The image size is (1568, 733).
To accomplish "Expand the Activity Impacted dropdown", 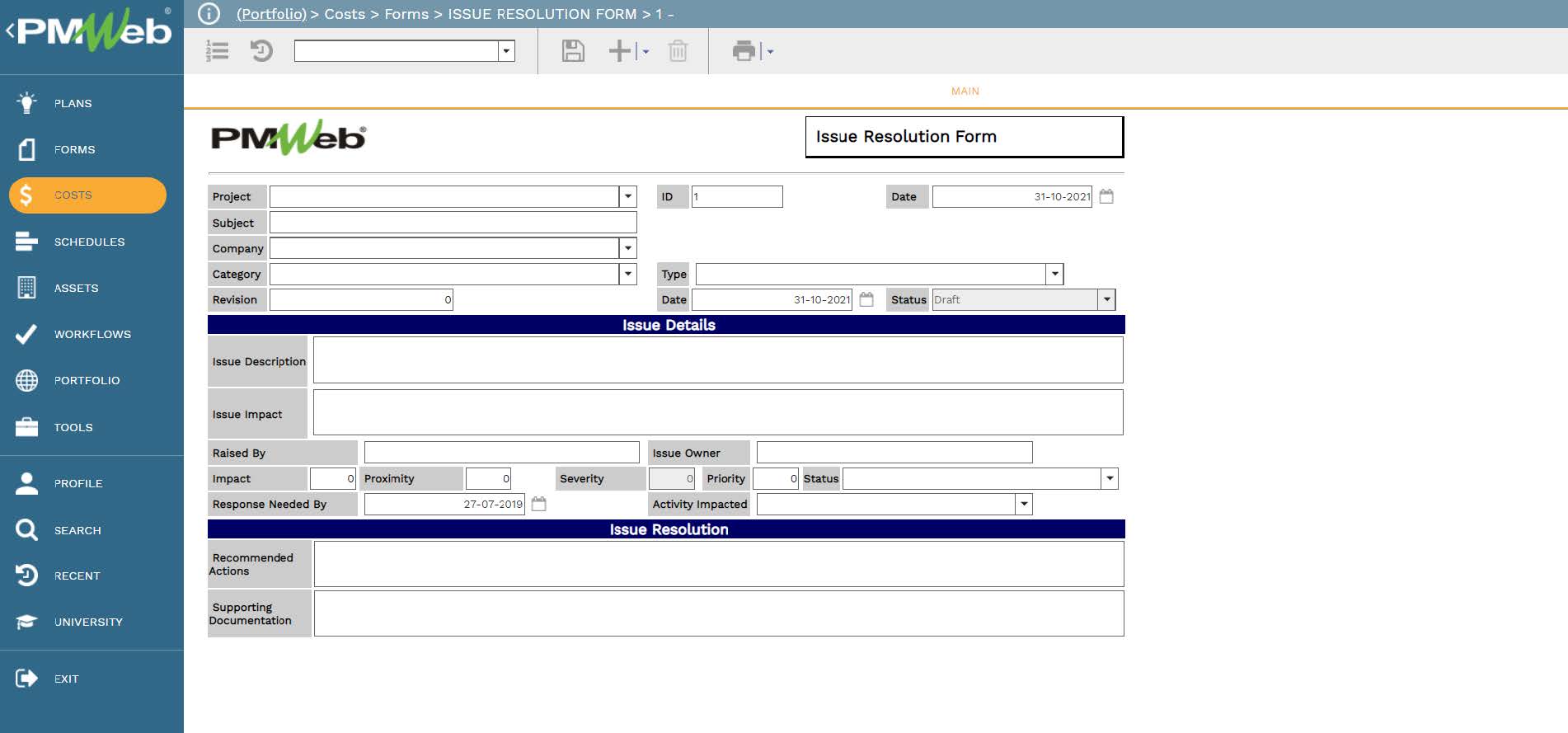I will point(1024,504).
